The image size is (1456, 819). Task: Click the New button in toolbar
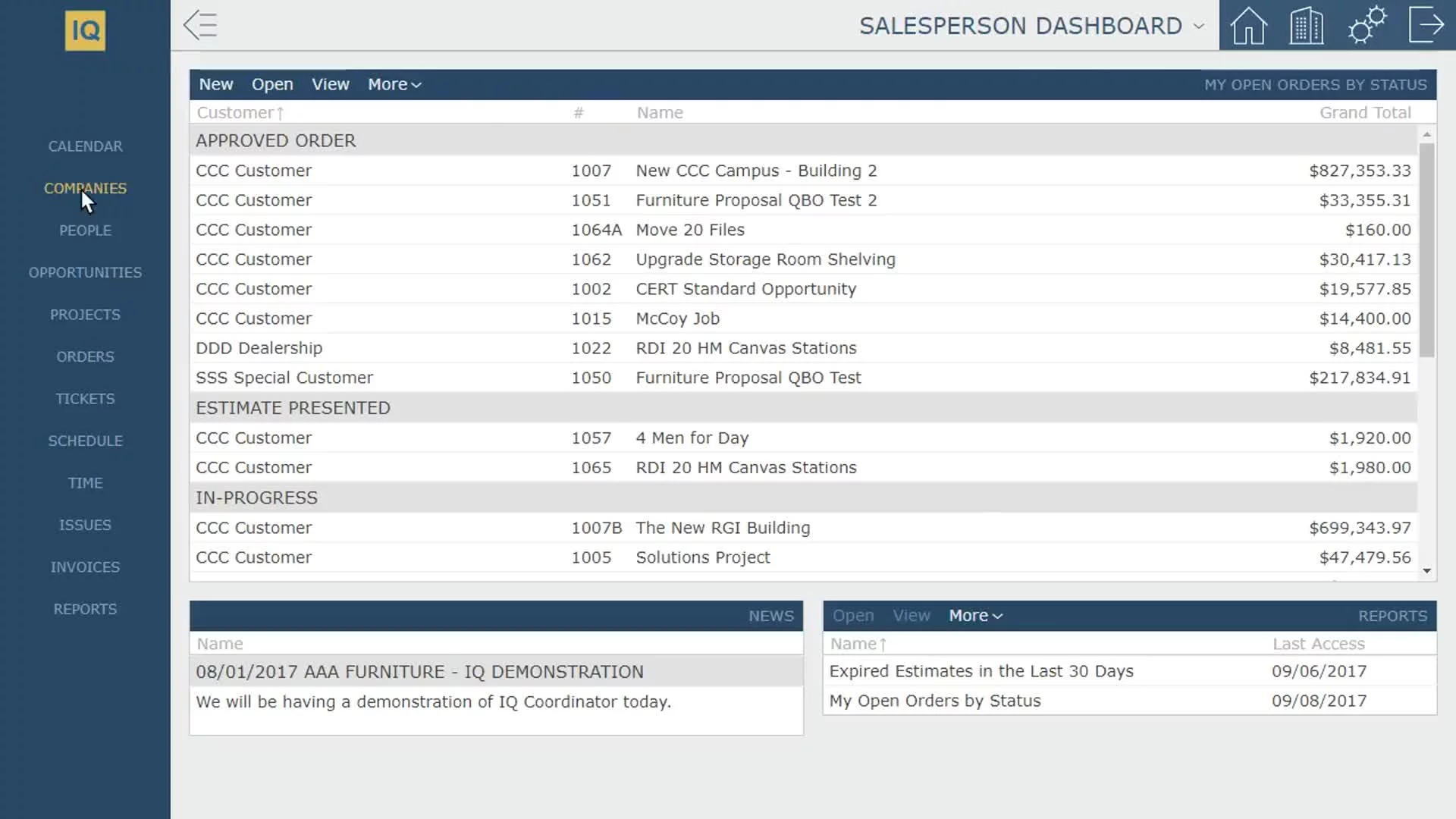pos(216,83)
